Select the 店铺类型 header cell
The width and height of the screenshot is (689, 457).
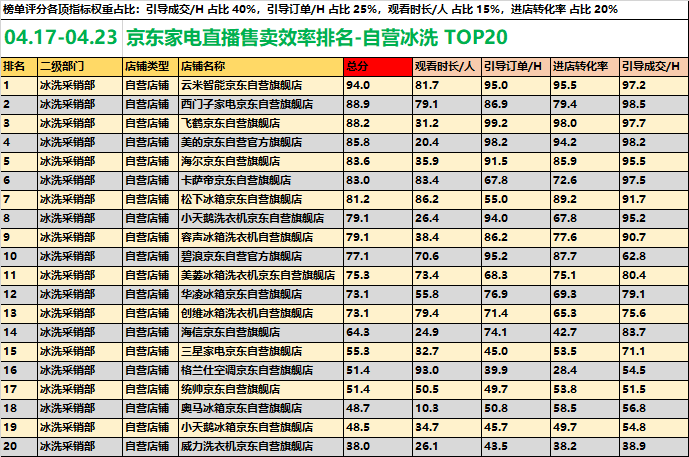(x=150, y=66)
